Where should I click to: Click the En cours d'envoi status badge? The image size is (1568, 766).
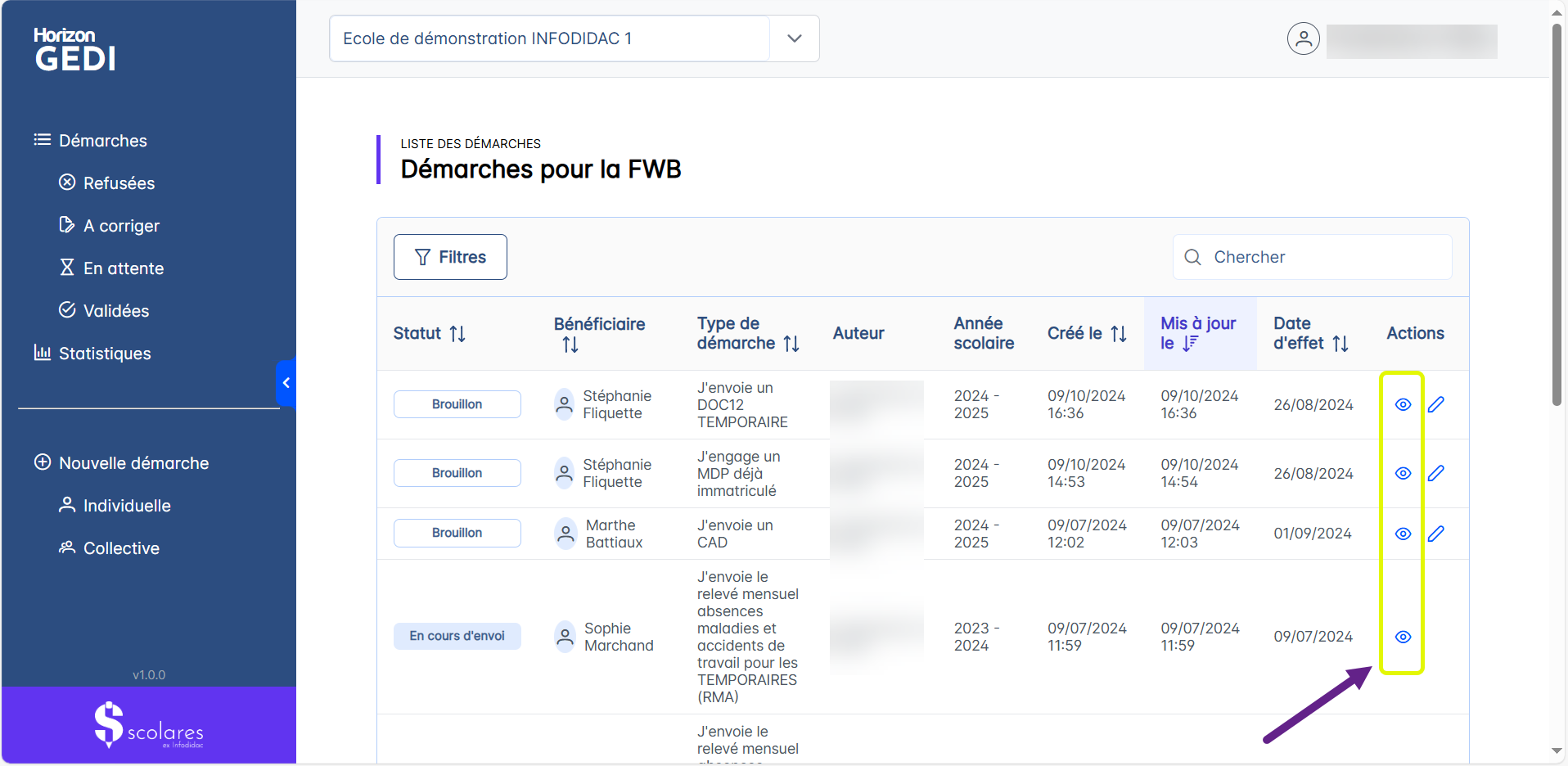tap(457, 636)
